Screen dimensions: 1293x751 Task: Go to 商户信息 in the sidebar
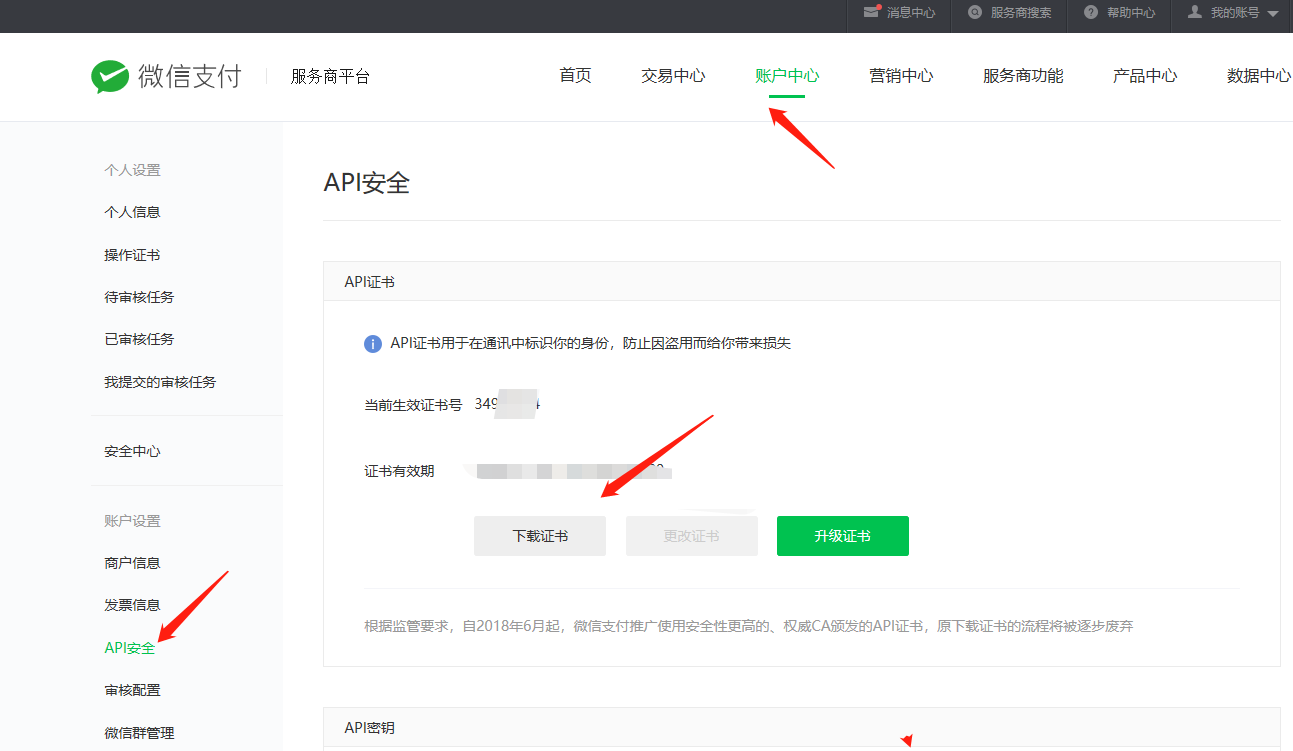pos(132,563)
